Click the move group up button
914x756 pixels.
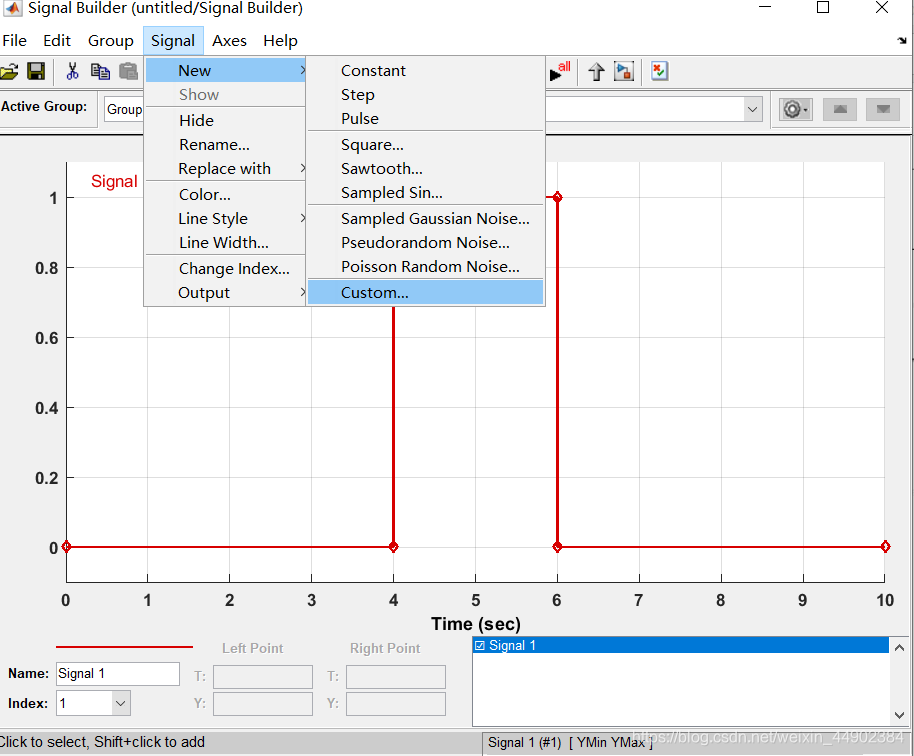tap(840, 109)
